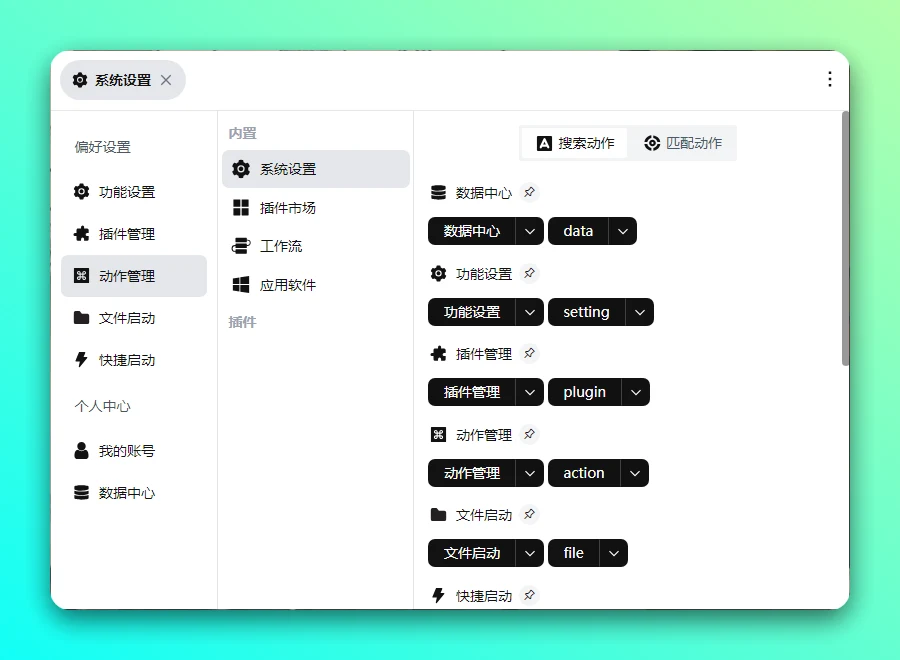The image size is (900, 660).
Task: Open 文件启动 folder icon in sidebar
Action: click(82, 318)
